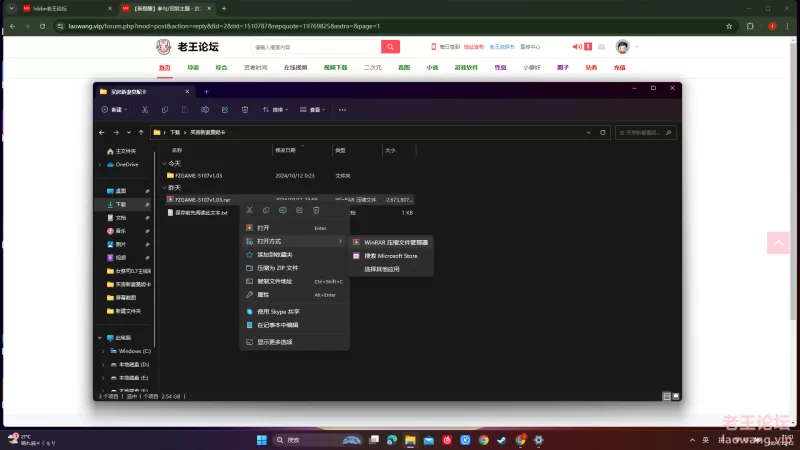Collapse 此电脑 in the navigation pane
The width and height of the screenshot is (800, 450).
100,338
